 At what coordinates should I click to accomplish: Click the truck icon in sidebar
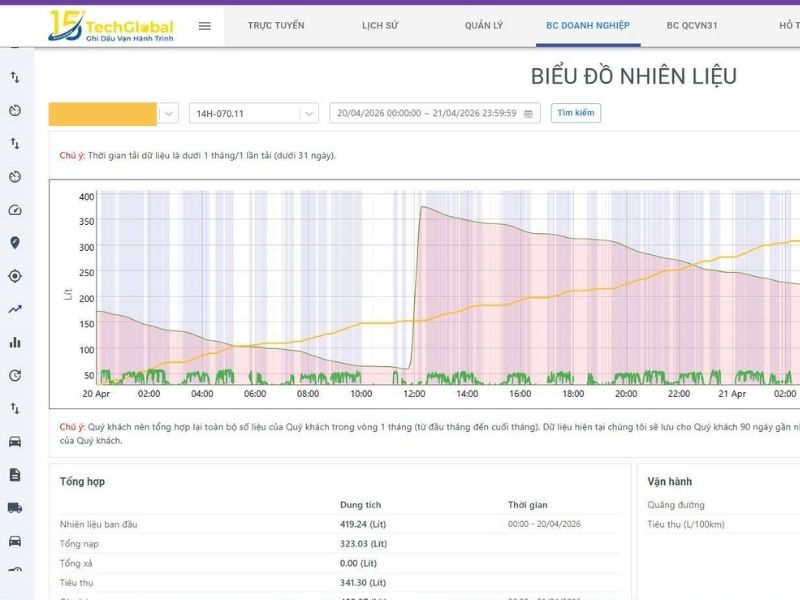15,507
